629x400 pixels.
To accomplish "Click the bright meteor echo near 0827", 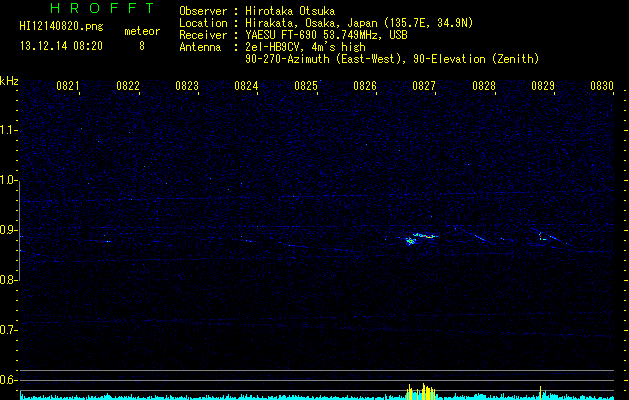I will [x=421, y=238].
